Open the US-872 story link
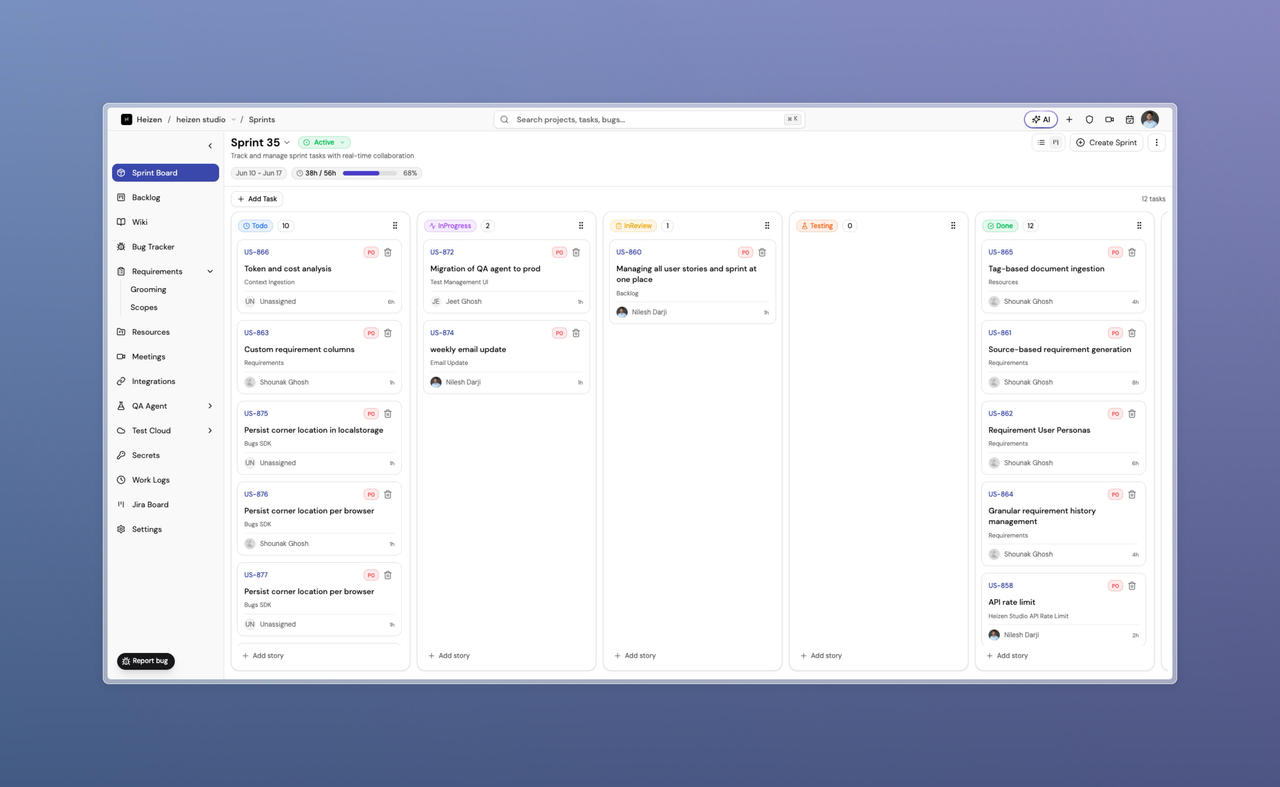1280x787 pixels. point(442,252)
